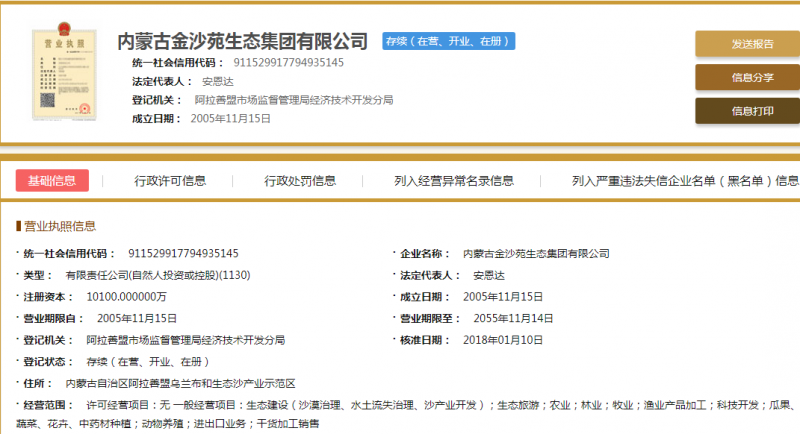Open the 行政处罚信息 tab
The width and height of the screenshot is (800, 434).
point(300,181)
